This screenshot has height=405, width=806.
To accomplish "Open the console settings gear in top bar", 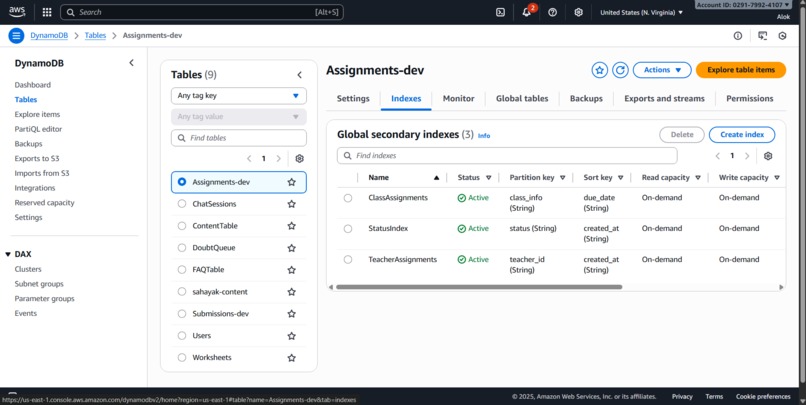I will pyautogui.click(x=578, y=12).
